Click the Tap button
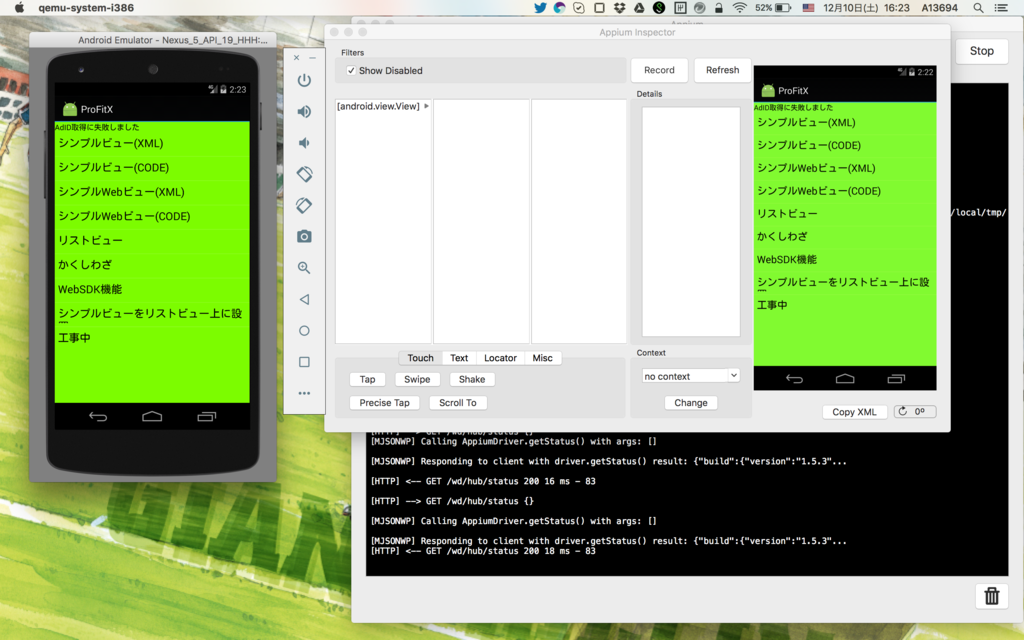Viewport: 1024px width, 640px height. click(x=368, y=379)
